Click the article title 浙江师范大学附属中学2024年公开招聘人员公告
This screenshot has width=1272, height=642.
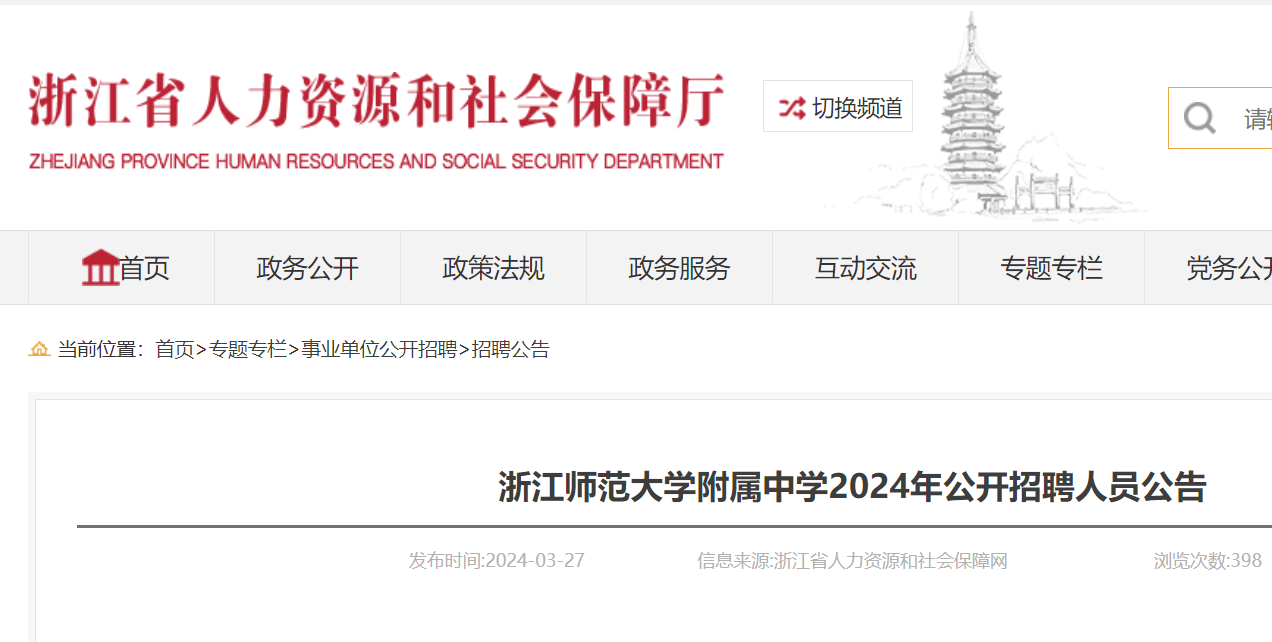[x=852, y=487]
